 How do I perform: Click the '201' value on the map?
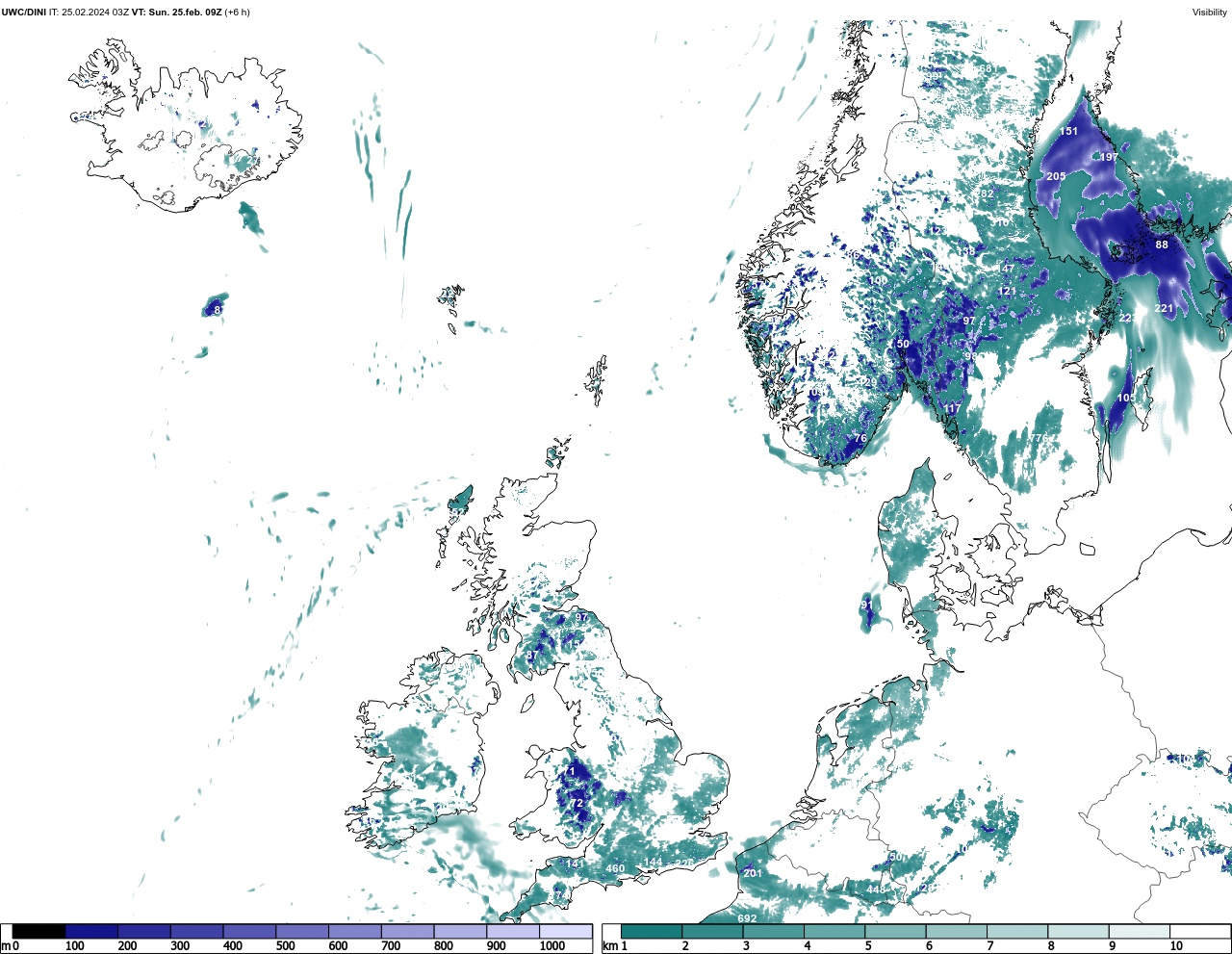coord(753,873)
